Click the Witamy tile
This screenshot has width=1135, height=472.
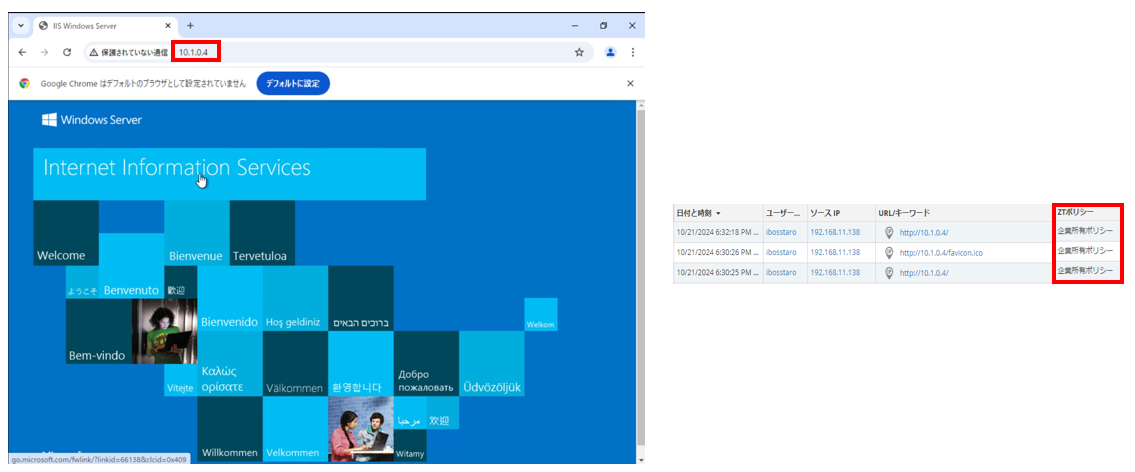[x=410, y=446]
